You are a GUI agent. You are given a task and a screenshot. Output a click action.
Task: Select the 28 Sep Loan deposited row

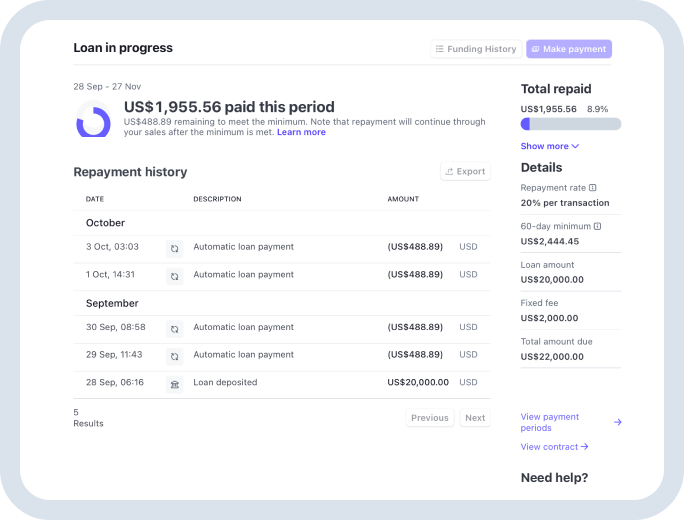pyautogui.click(x=281, y=382)
